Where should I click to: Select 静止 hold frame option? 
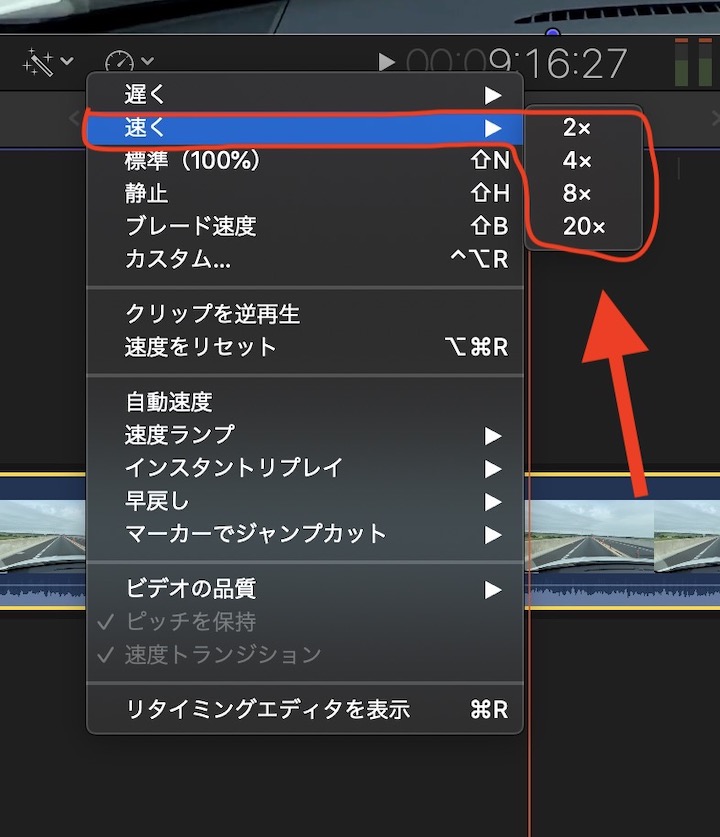point(305,193)
